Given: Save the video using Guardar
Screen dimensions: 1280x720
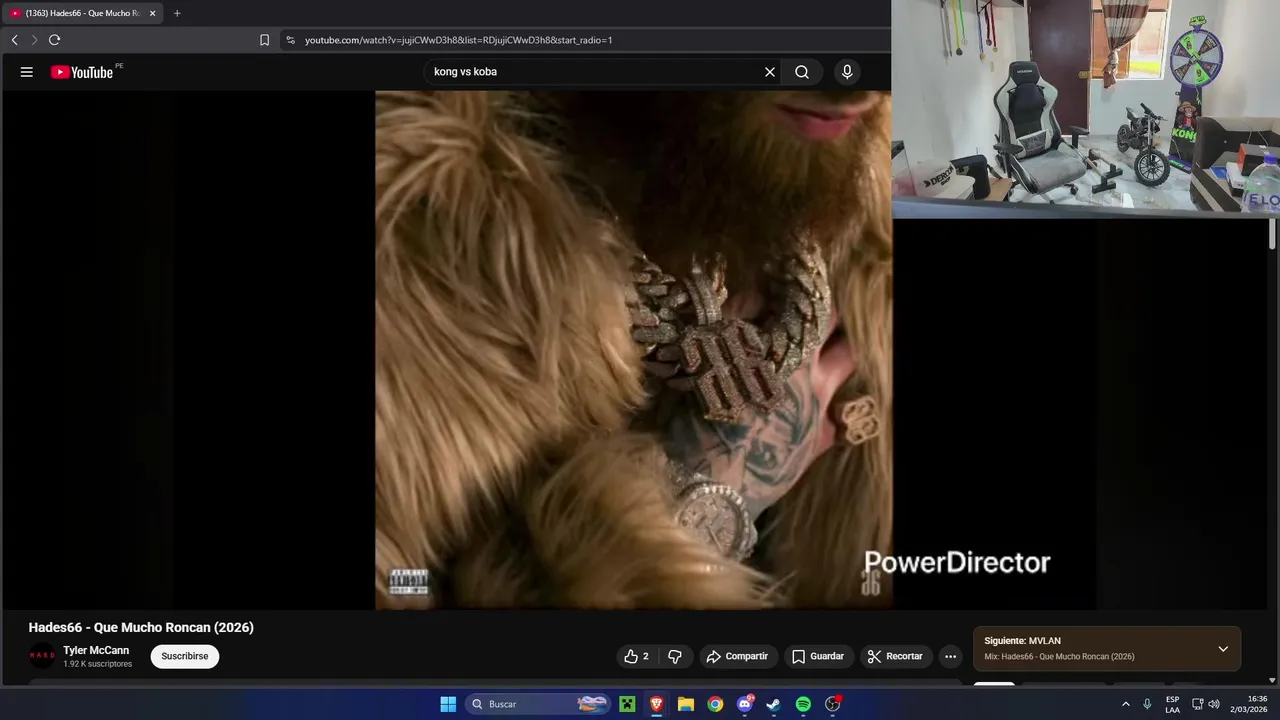Looking at the screenshot, I should pyautogui.click(x=818, y=656).
